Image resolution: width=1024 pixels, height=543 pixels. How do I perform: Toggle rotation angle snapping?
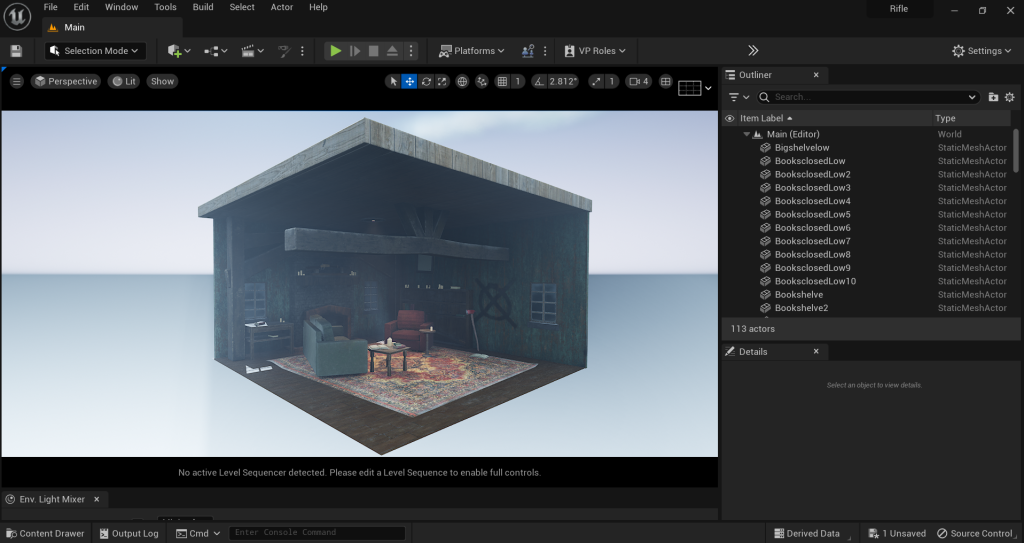(x=540, y=82)
